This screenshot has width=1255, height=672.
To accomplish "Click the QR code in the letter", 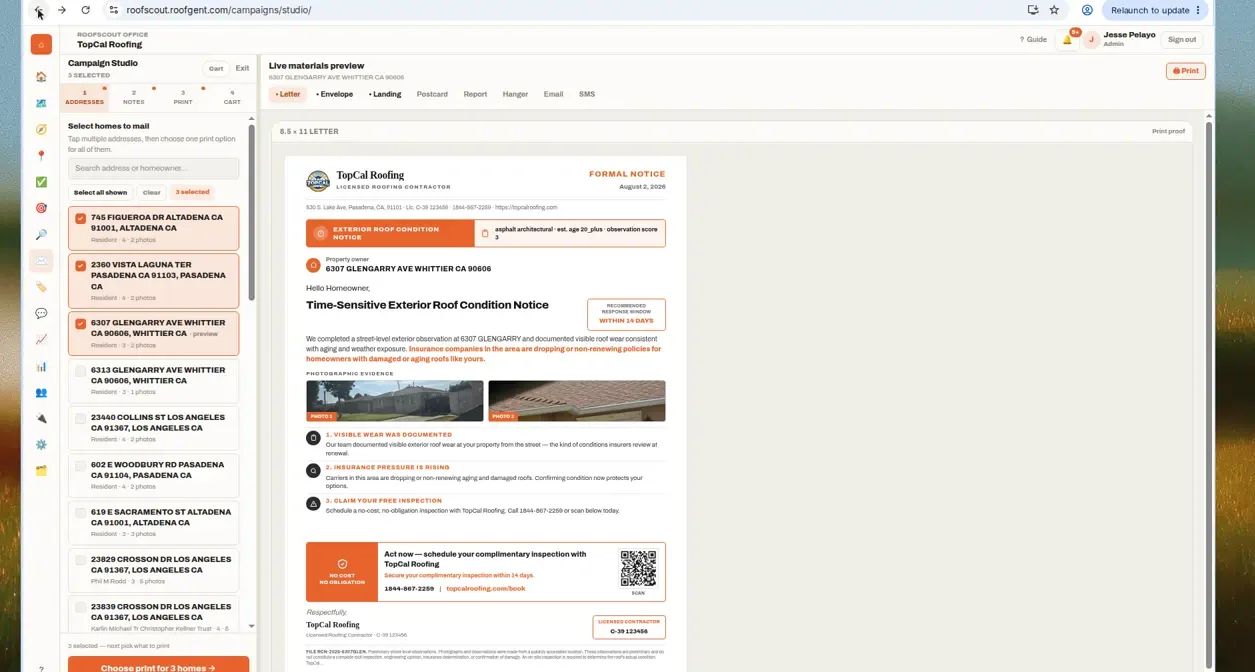I will click(638, 568).
